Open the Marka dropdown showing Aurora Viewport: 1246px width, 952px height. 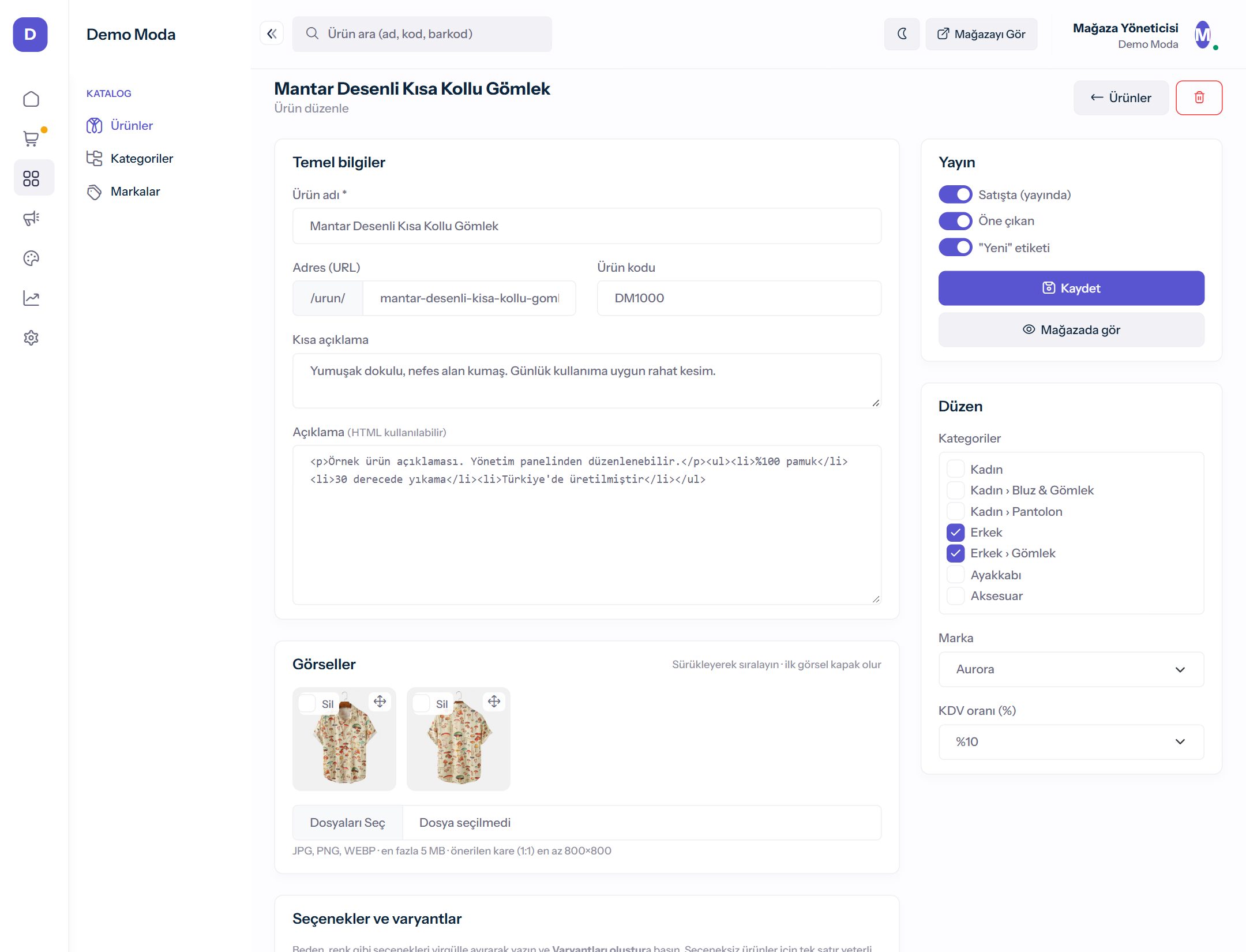[1071, 669]
